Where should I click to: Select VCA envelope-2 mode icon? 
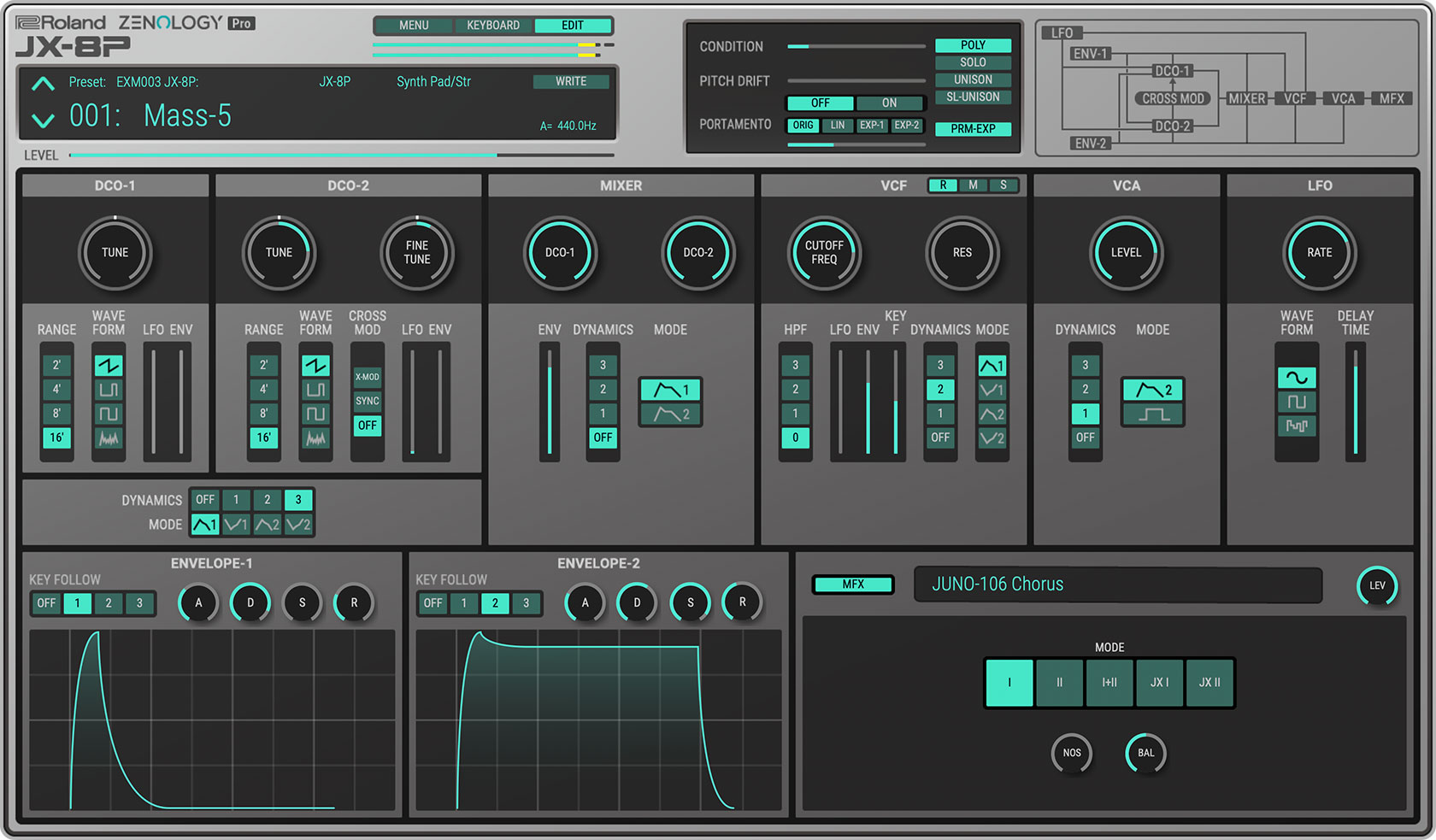click(x=1153, y=390)
